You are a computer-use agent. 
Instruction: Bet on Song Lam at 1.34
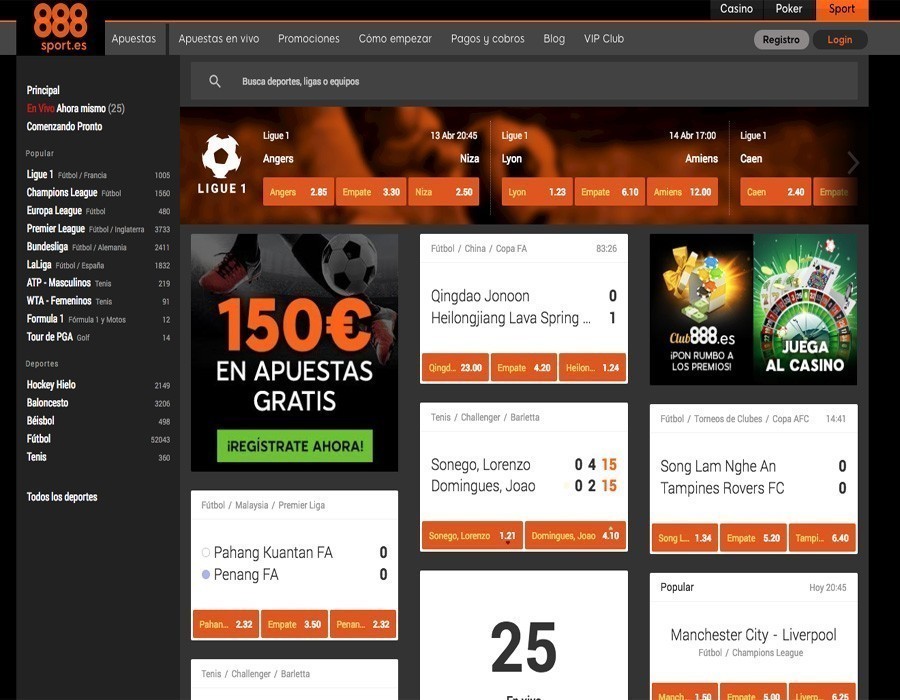click(685, 538)
